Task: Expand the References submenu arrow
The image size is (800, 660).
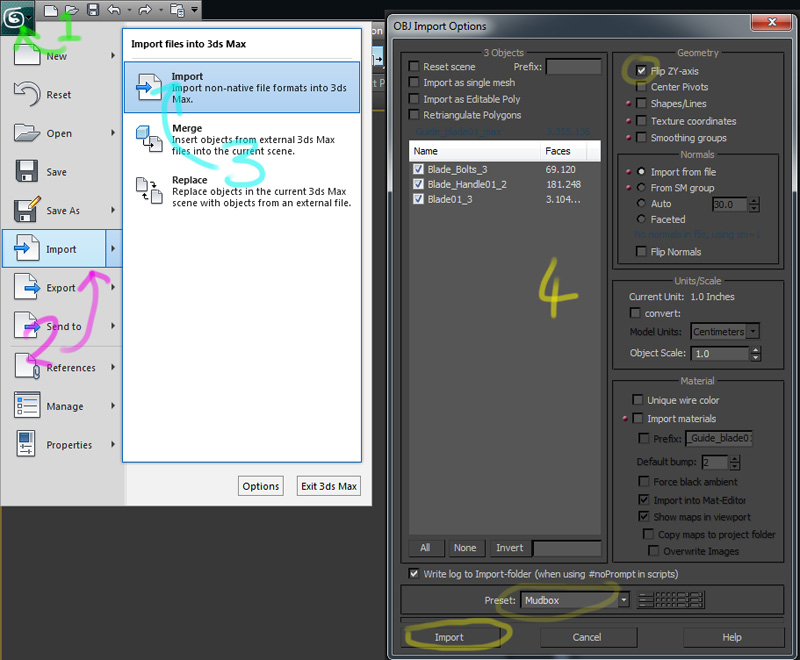Action: click(x=113, y=367)
